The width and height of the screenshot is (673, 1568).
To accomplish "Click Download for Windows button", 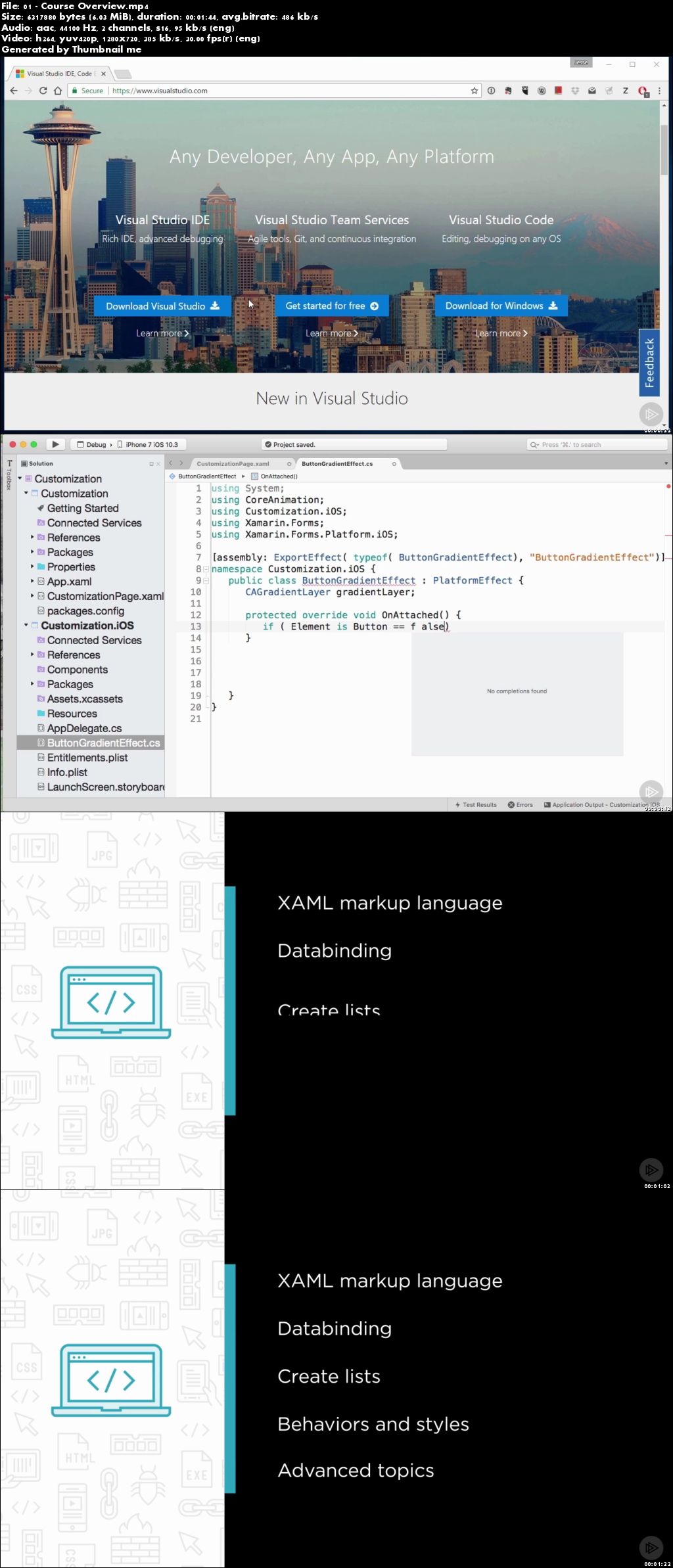I will point(501,306).
